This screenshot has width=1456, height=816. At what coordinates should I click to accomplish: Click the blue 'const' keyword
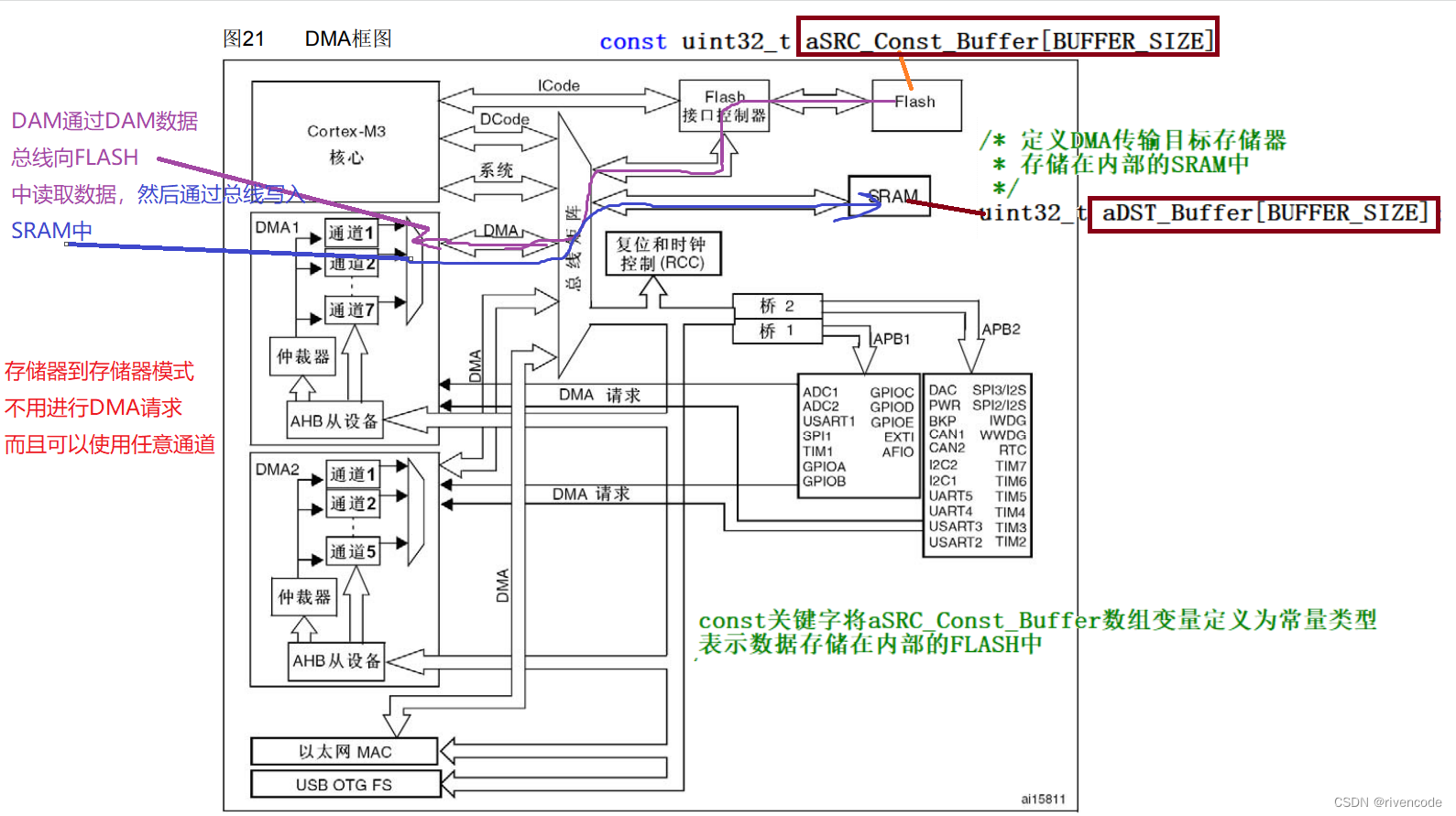(633, 41)
